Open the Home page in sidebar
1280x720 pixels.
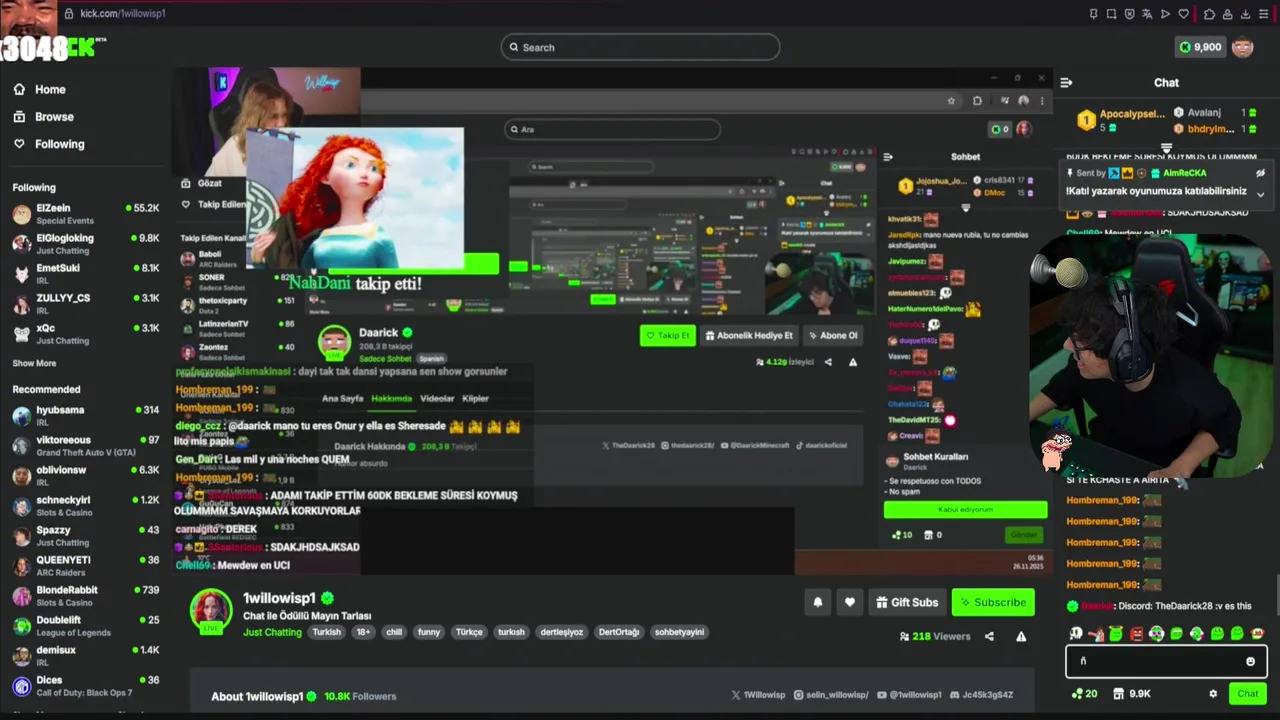click(x=40, y=89)
